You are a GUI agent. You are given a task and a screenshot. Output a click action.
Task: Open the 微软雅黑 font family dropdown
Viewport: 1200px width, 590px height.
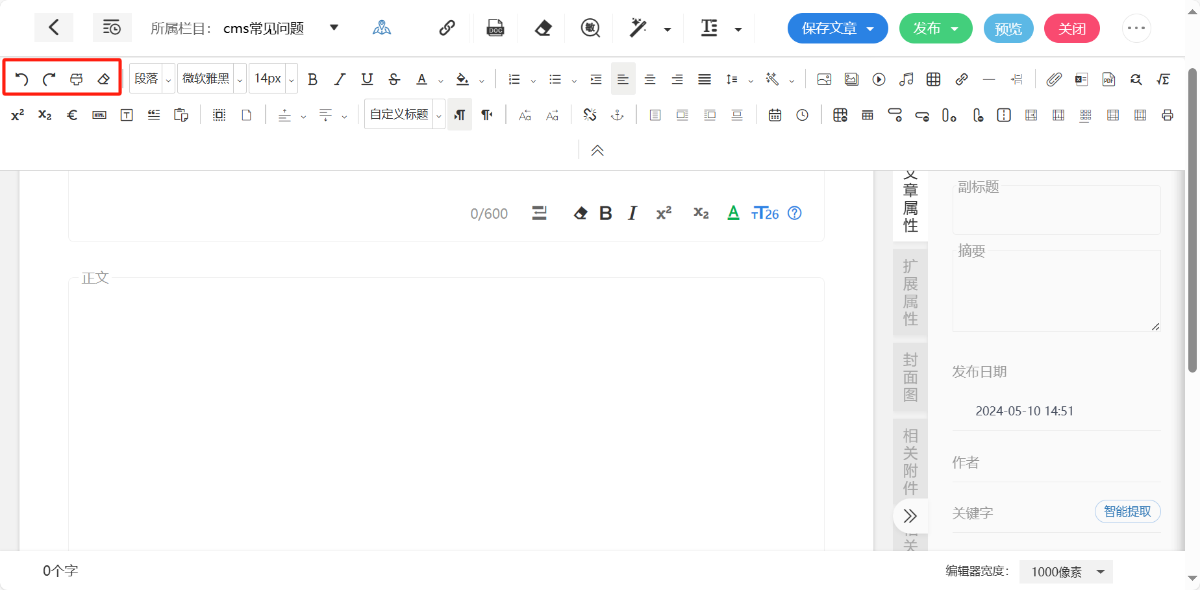211,79
